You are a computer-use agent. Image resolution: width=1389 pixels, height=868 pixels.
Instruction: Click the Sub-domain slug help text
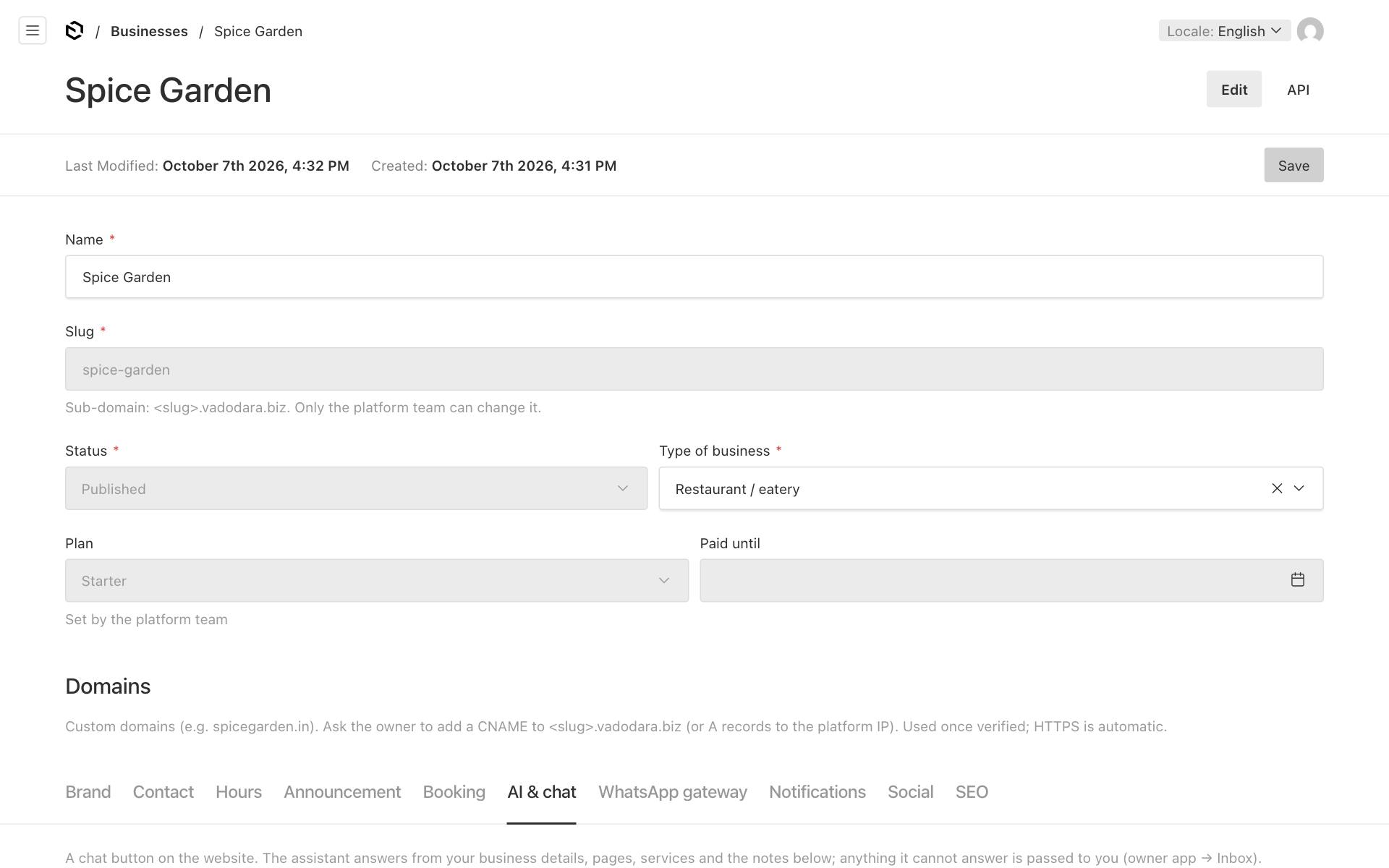(303, 407)
